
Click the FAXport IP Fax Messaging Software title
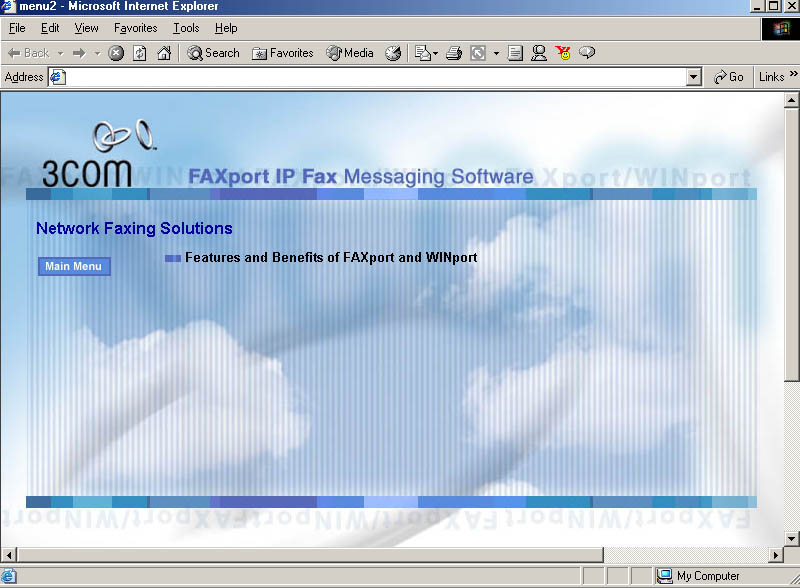coord(361,177)
